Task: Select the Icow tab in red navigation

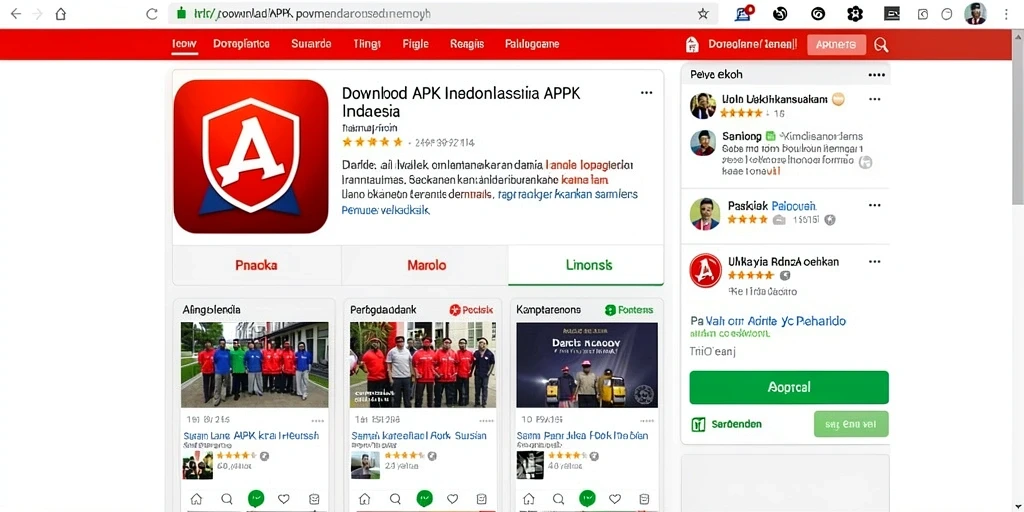Action: click(x=185, y=44)
